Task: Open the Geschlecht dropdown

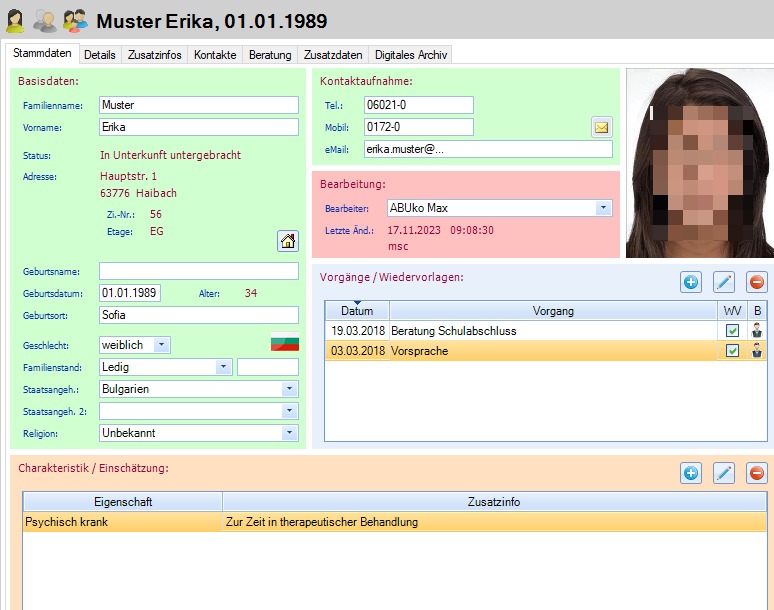Action: (162, 345)
